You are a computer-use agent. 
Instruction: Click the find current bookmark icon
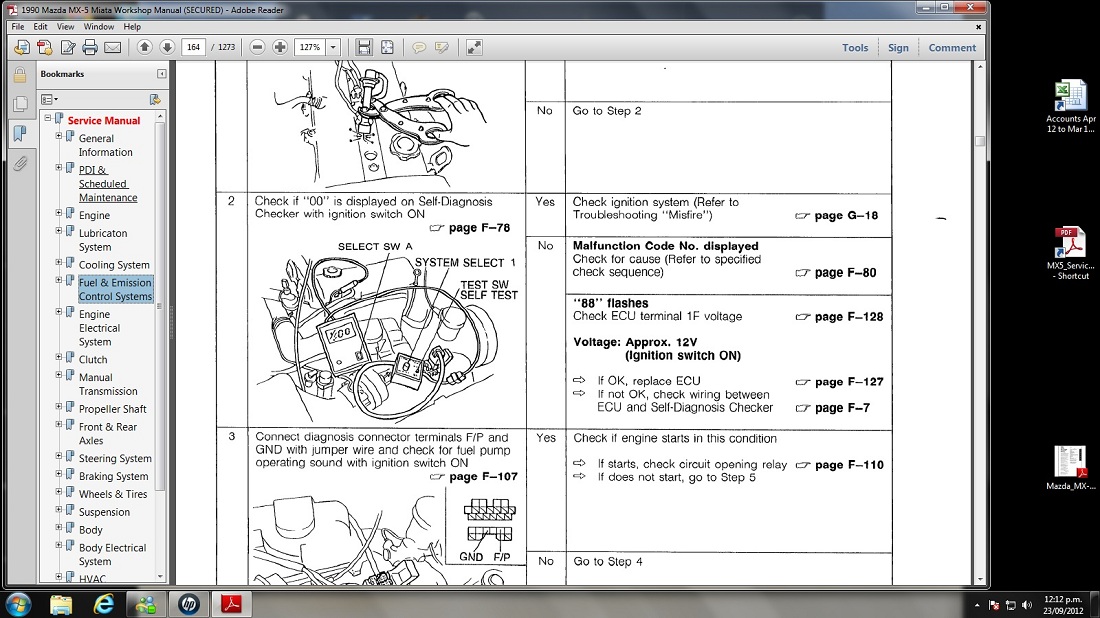[155, 100]
